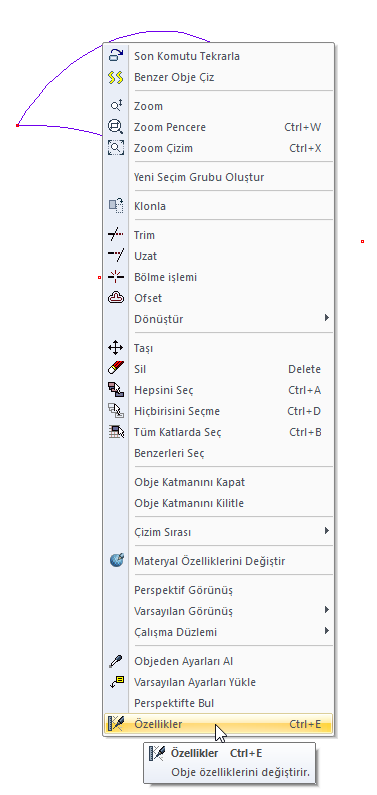
Task: Click the Zoom Çizim icon
Action: click(116, 148)
